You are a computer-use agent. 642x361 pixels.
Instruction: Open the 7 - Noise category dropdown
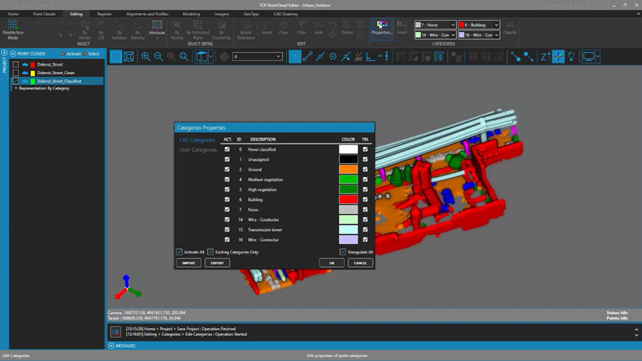(435, 25)
